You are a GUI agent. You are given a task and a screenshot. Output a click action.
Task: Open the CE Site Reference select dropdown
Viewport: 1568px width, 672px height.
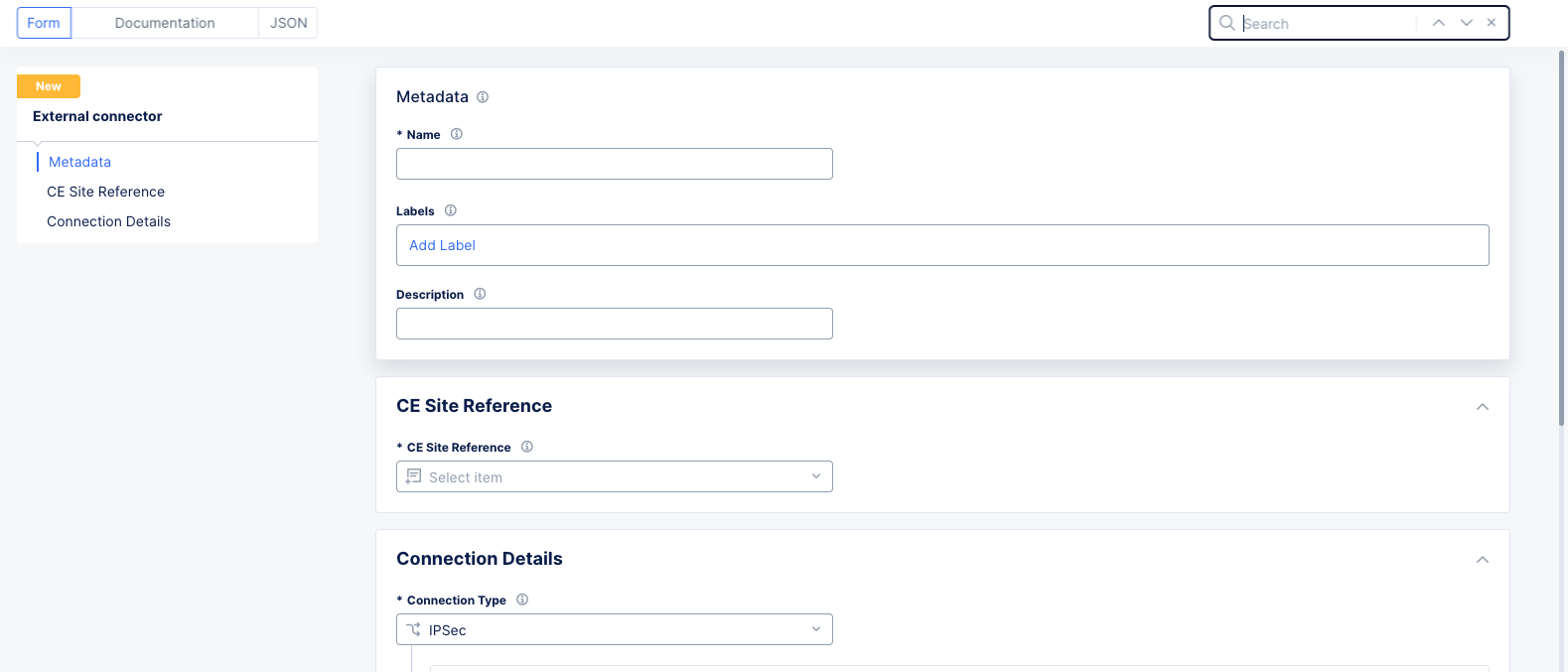point(614,476)
